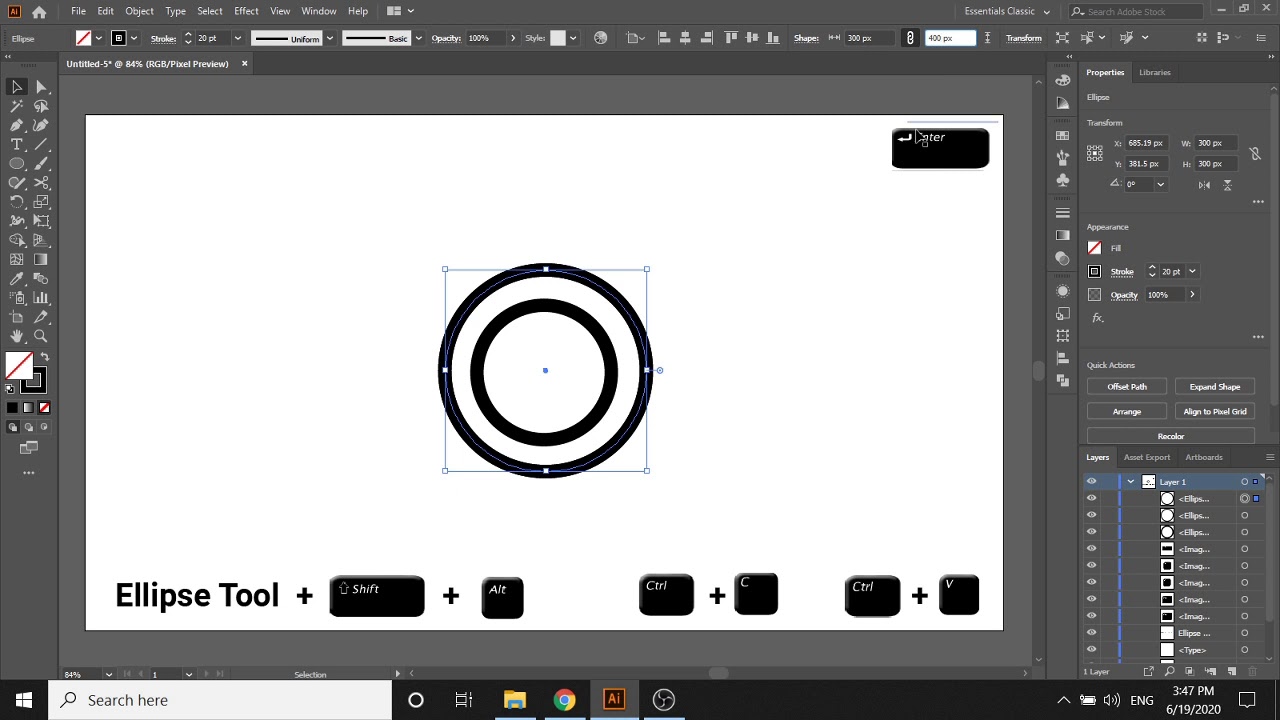The height and width of the screenshot is (720, 1280).
Task: Toggle constrain proportions in Transform panel
Action: tap(1255, 153)
